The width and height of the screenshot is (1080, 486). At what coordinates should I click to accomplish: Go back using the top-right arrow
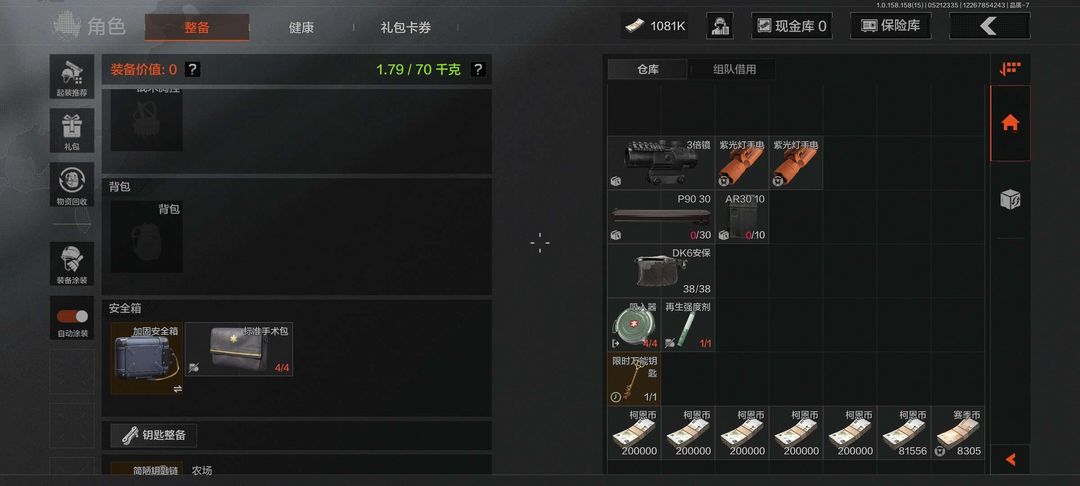989,26
